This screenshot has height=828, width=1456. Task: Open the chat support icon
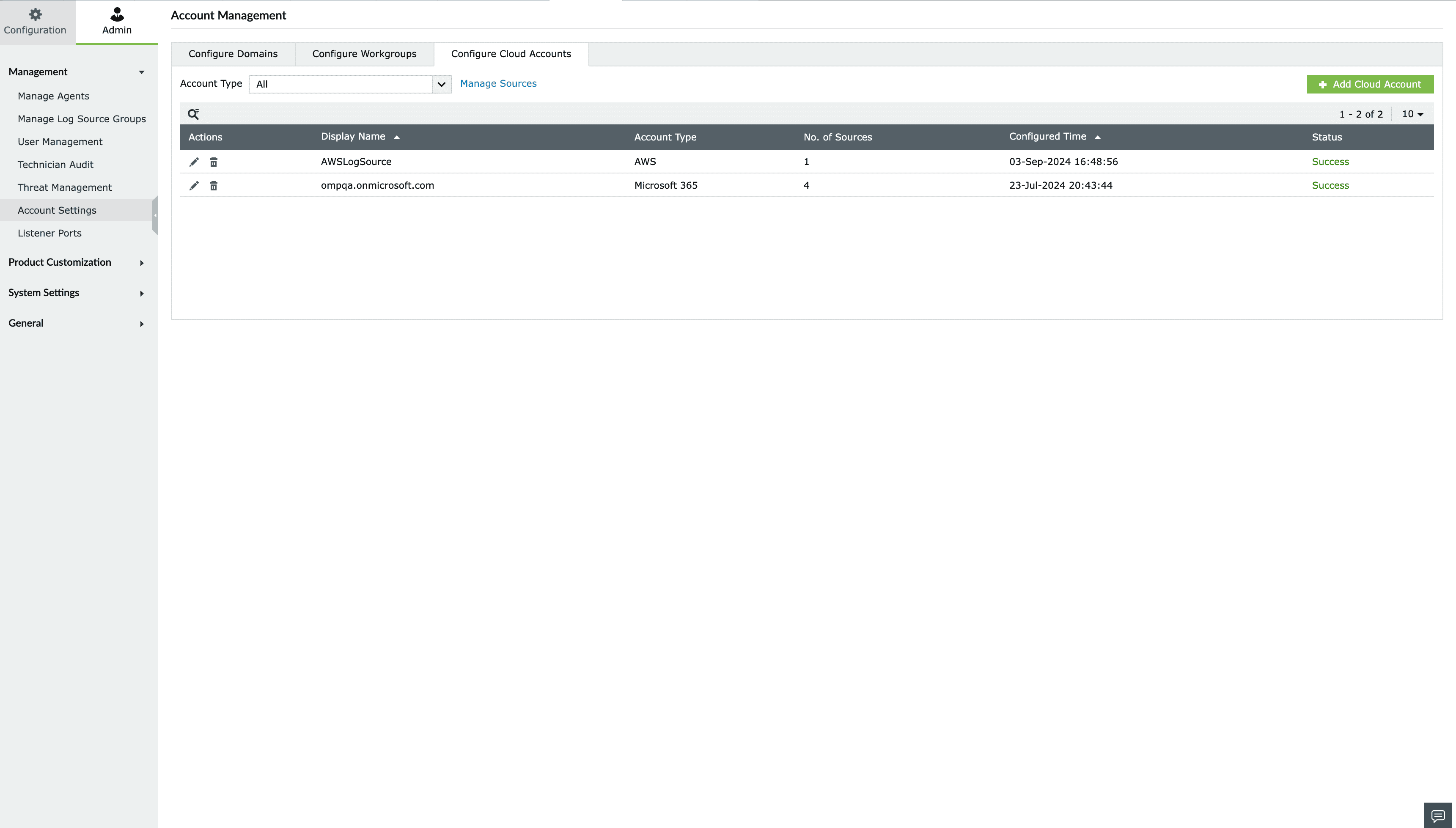click(x=1437, y=816)
